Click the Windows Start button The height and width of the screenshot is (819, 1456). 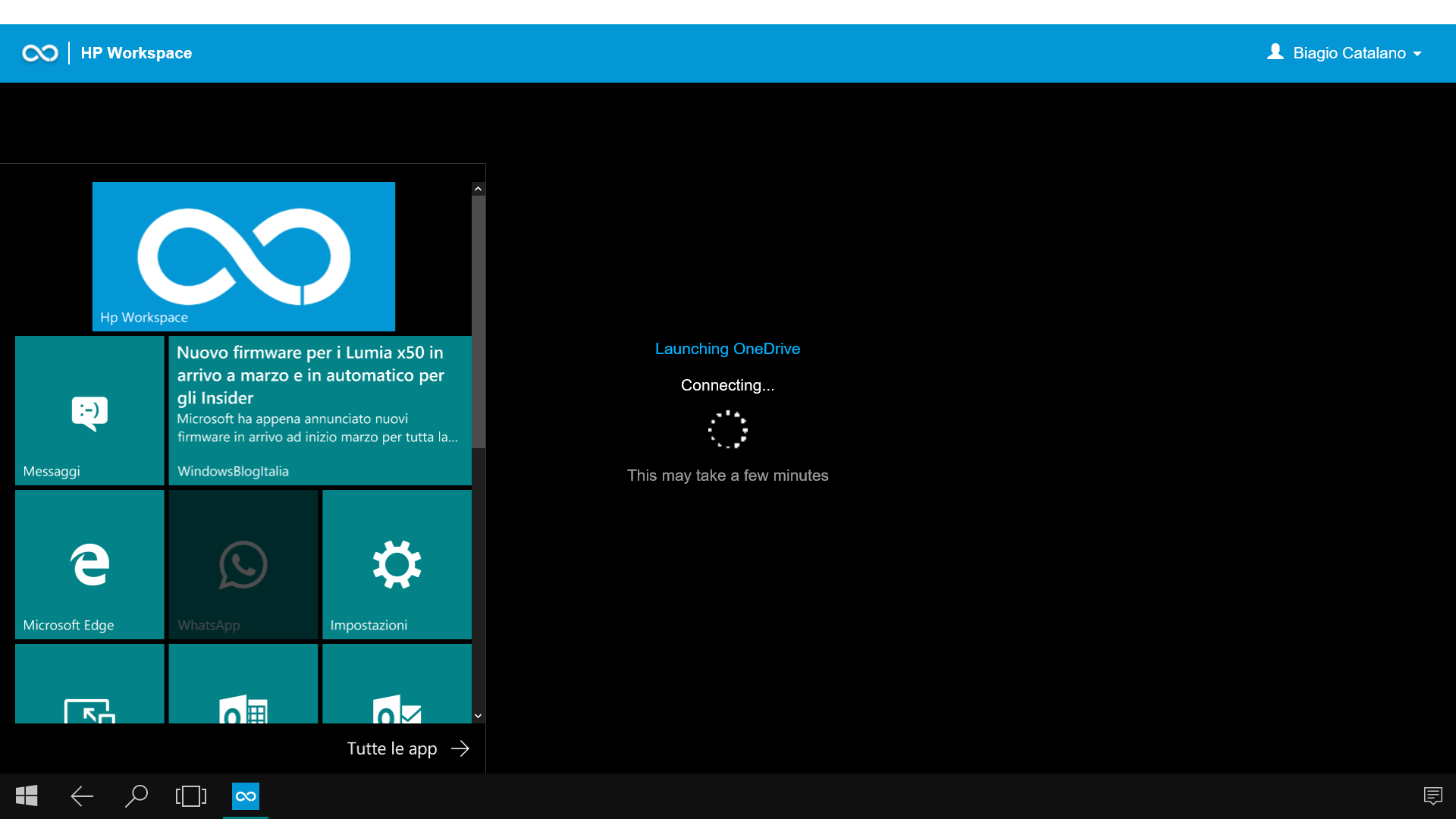coord(27,796)
